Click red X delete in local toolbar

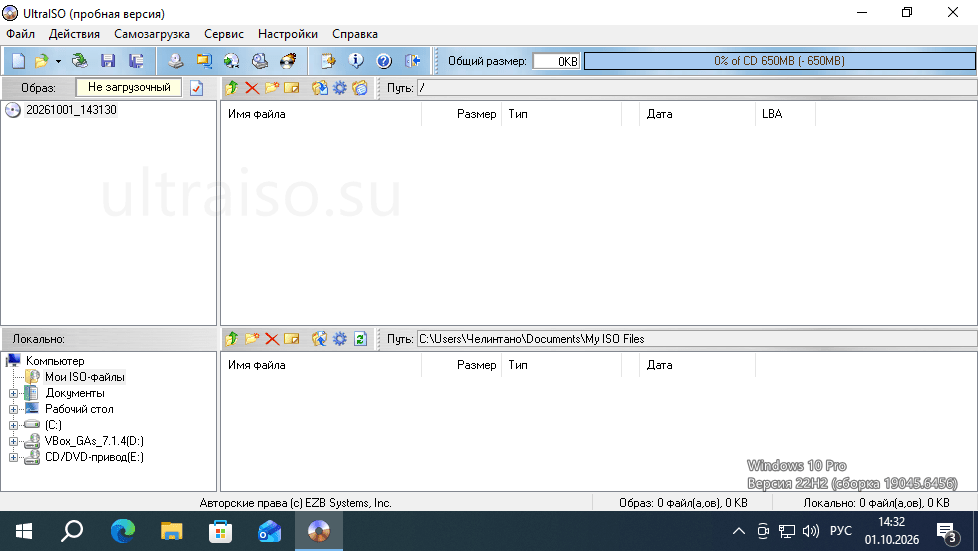pyautogui.click(x=272, y=339)
